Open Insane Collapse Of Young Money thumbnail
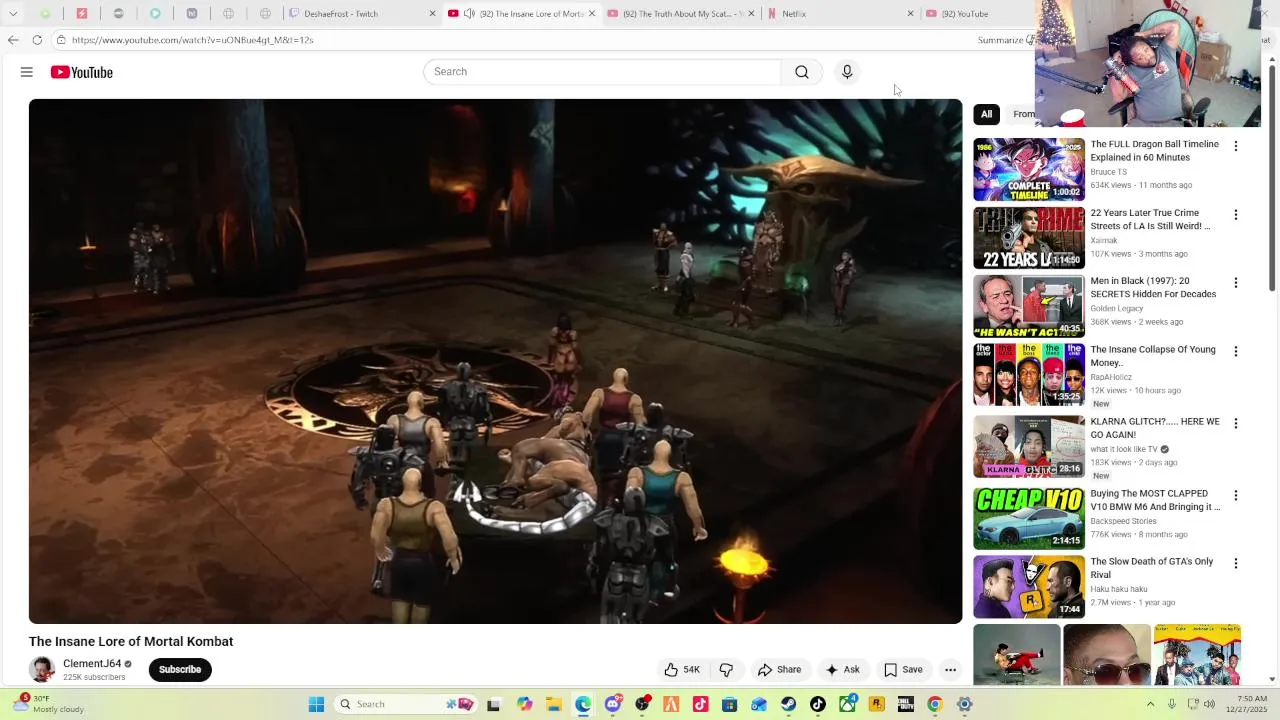Image resolution: width=1280 pixels, height=720 pixels. tap(1029, 375)
